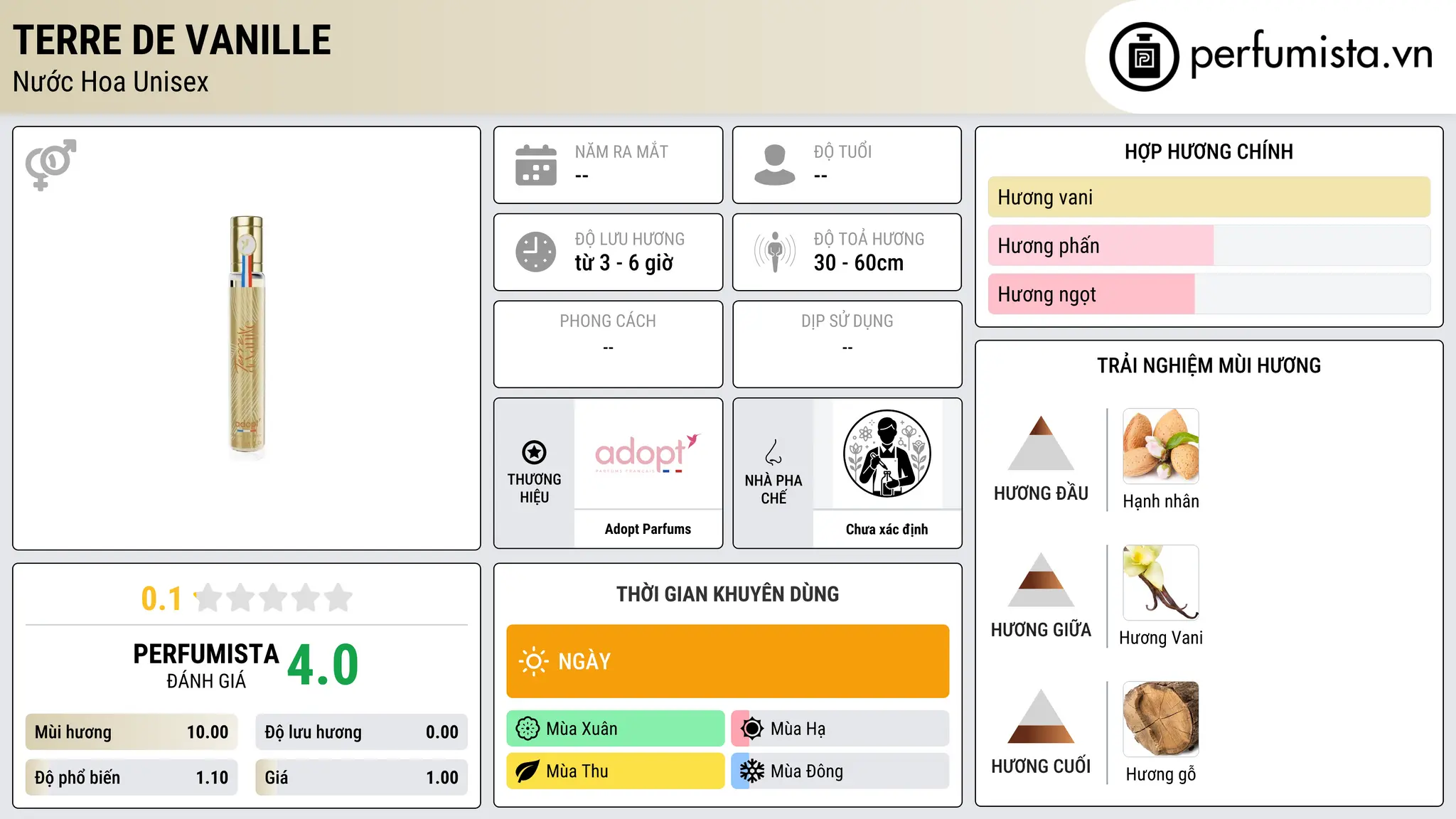Click the five-star rating row
The image size is (1456, 819).
pos(273,598)
